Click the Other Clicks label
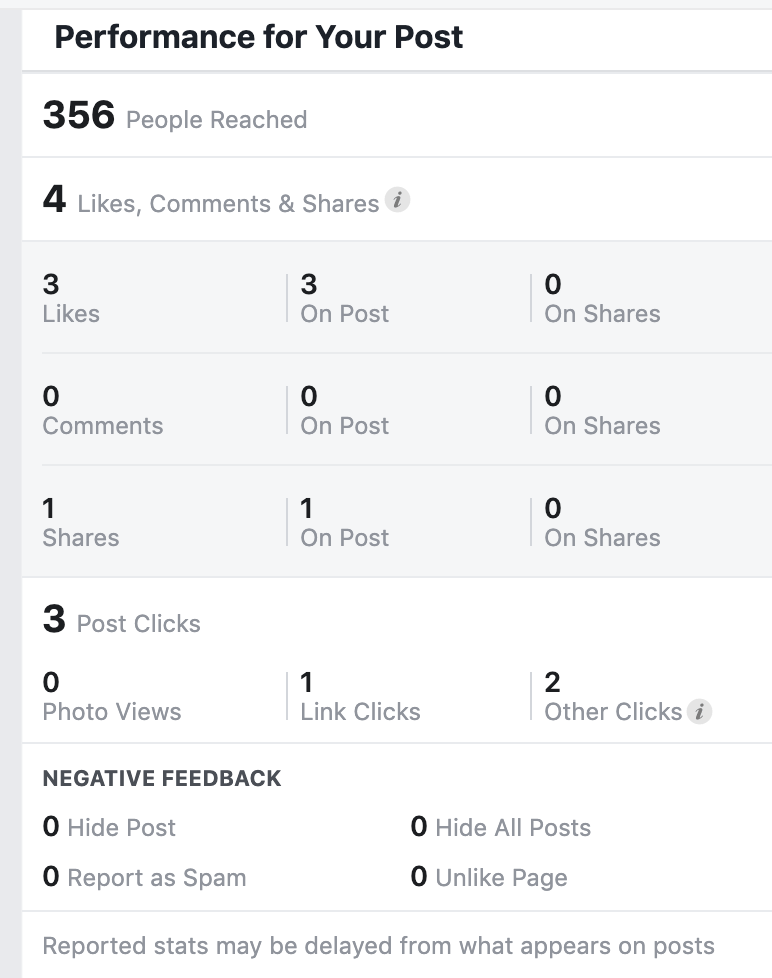Viewport: 772px width, 978px height. click(612, 711)
